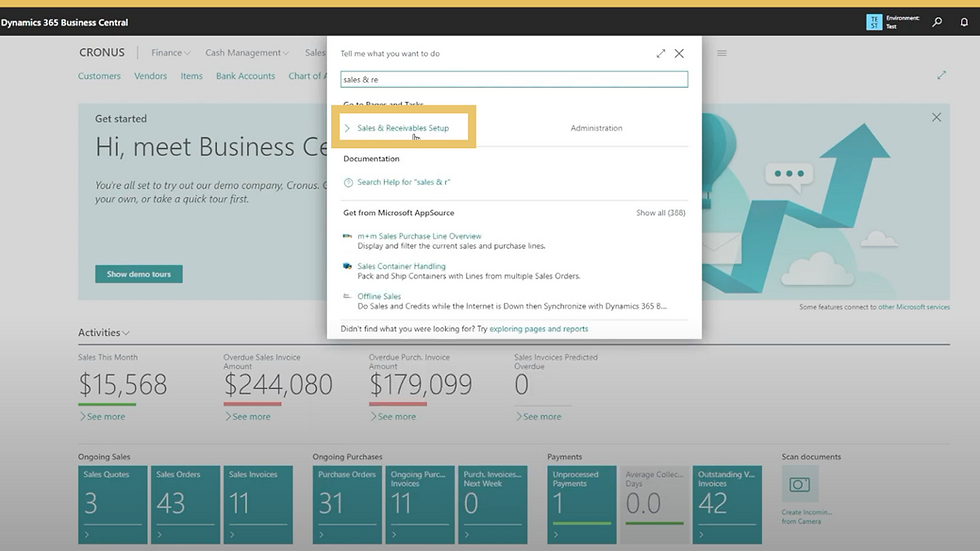Open the Sales Quotes tile showing 3
This screenshot has width=980, height=551.
112,505
